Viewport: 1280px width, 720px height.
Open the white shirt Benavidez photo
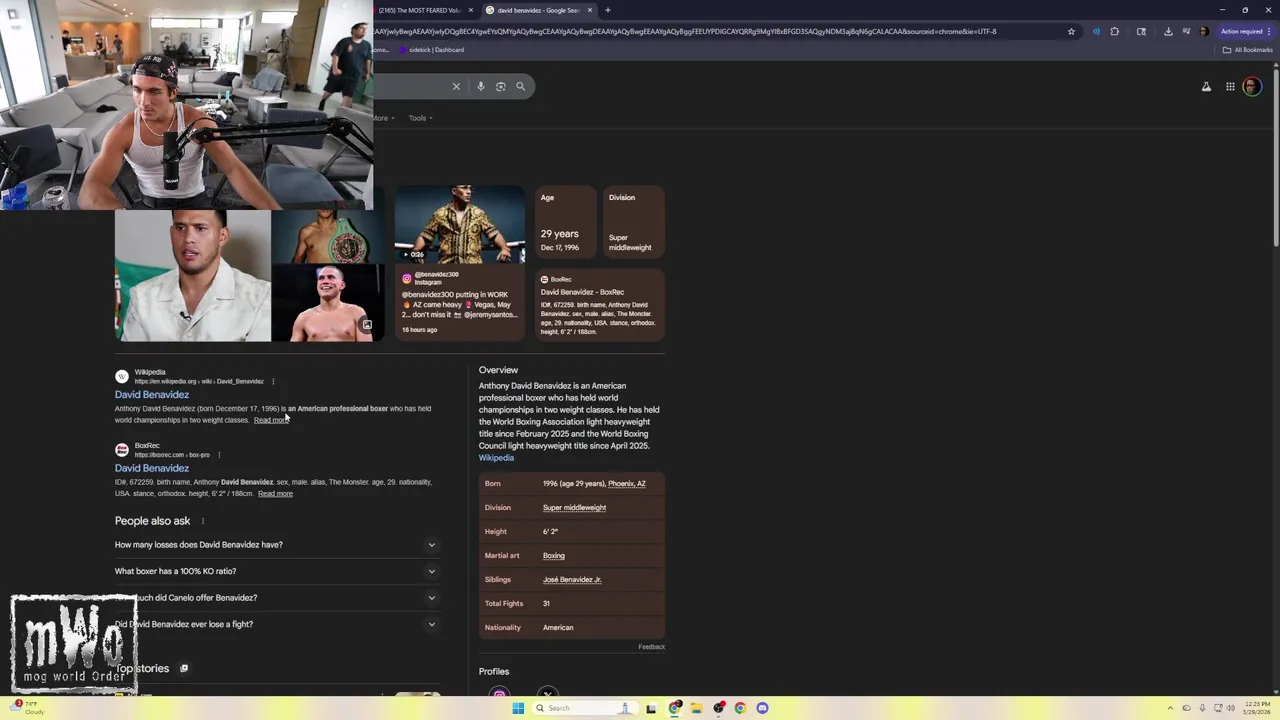[x=192, y=276]
